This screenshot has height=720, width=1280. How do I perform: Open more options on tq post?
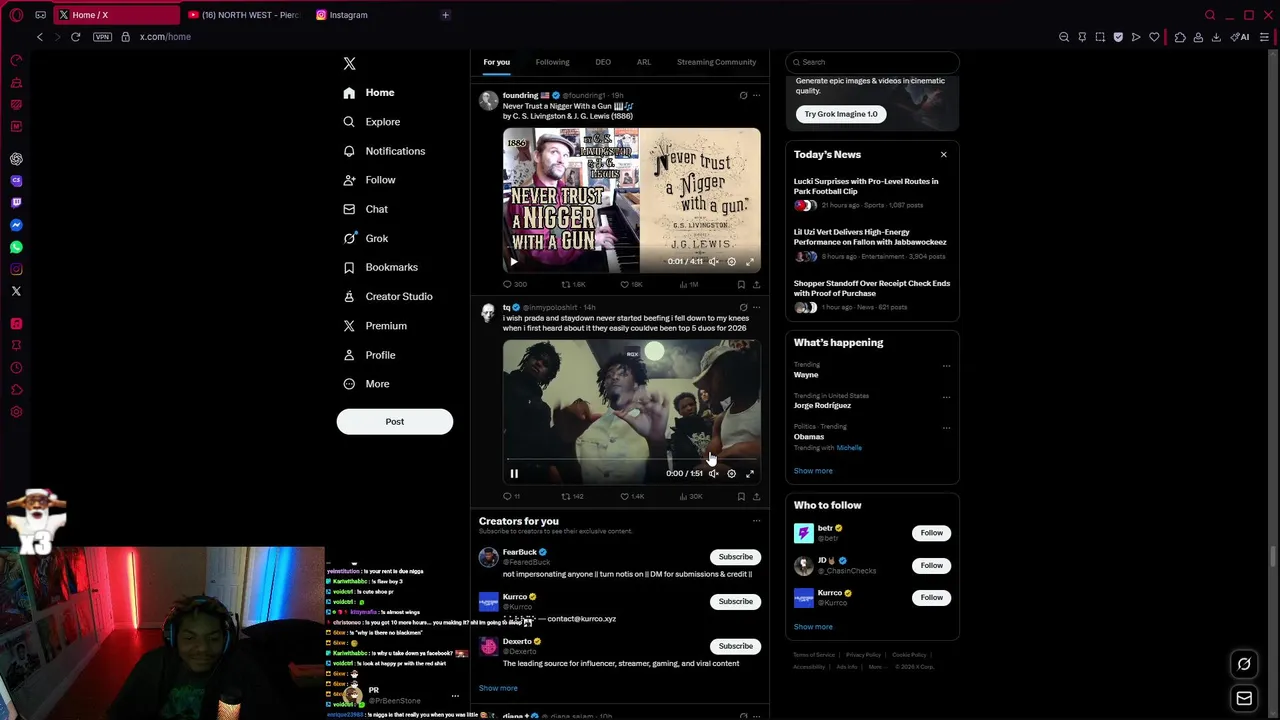coord(756,307)
